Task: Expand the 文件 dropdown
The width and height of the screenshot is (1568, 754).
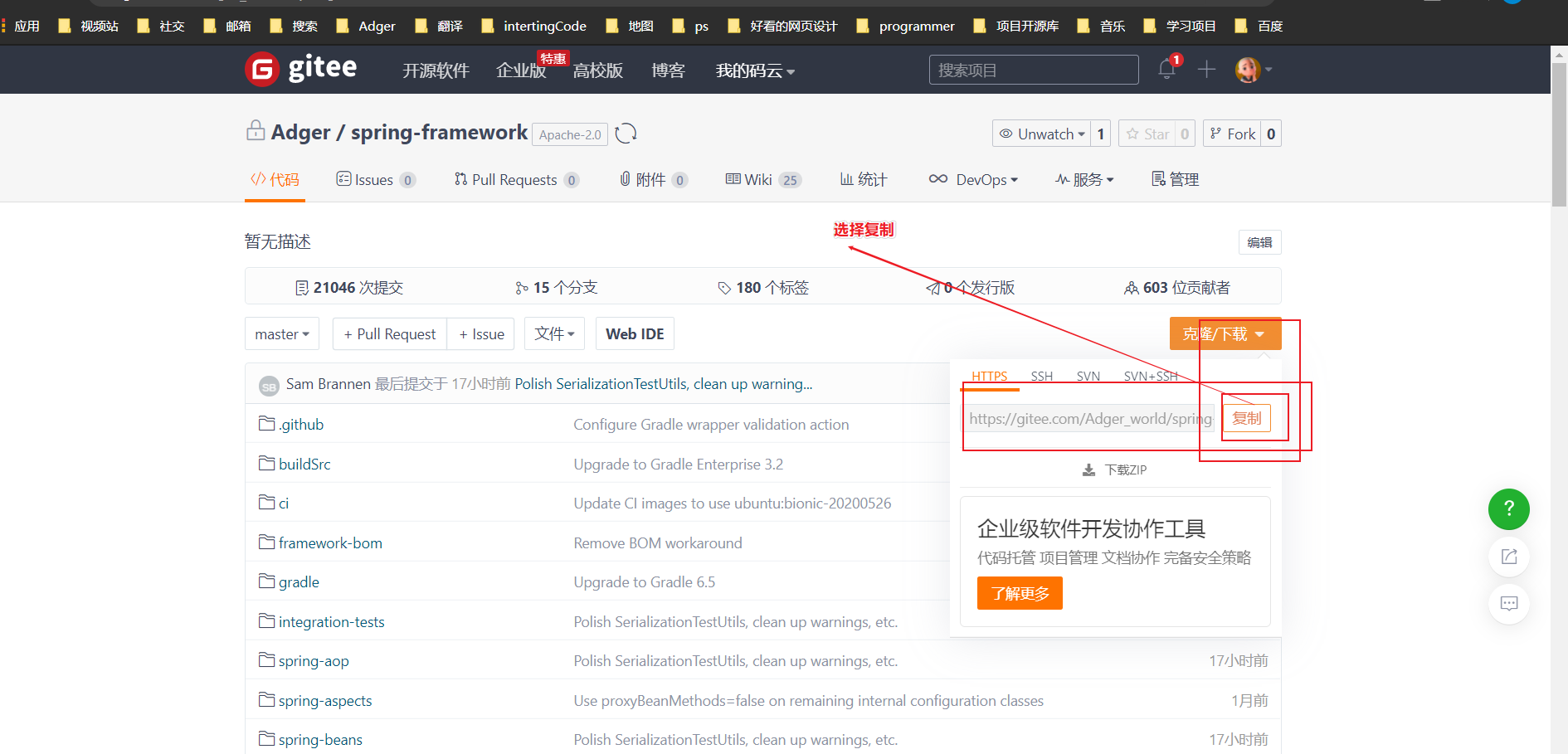Action: (x=554, y=333)
